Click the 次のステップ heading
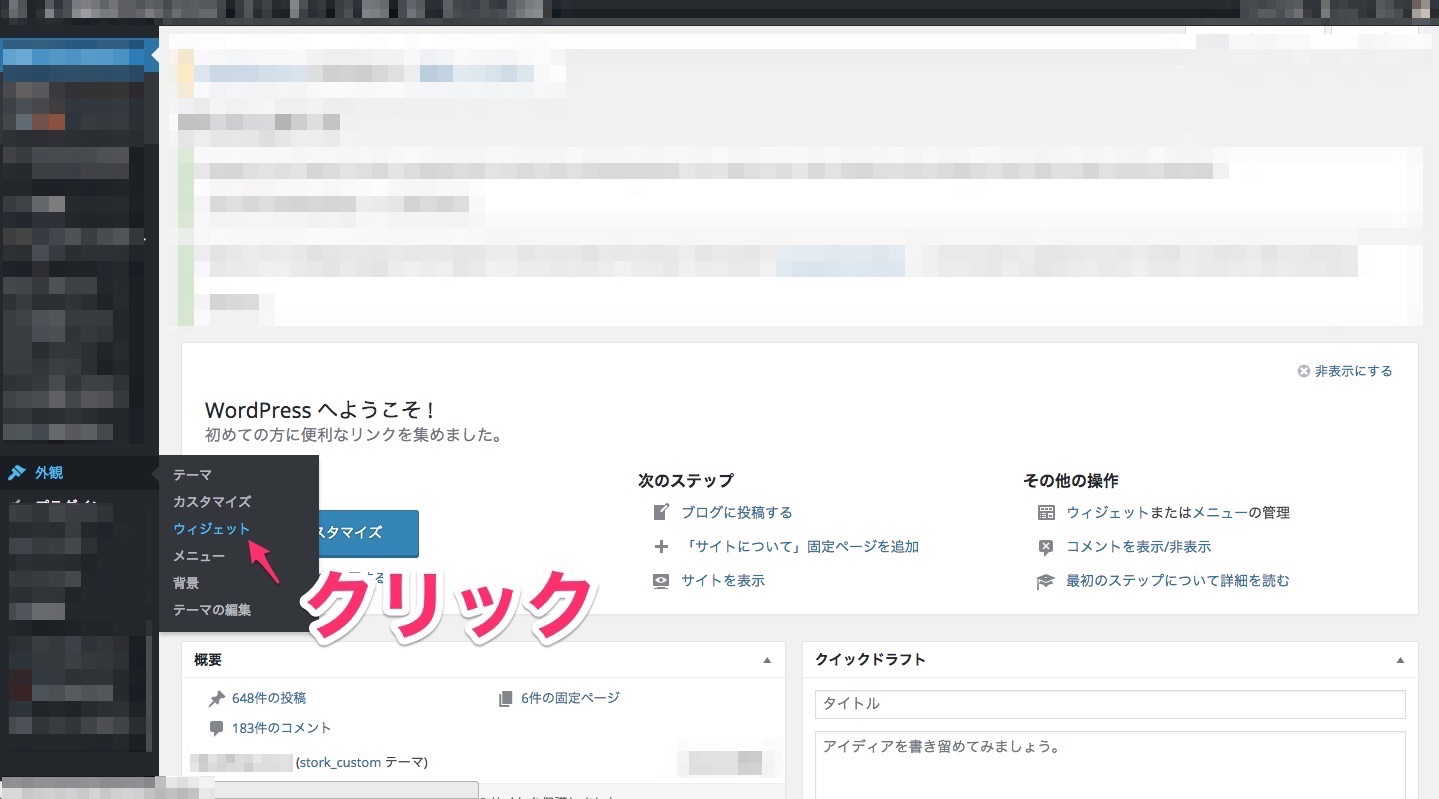The image size is (1439, 799). click(x=686, y=481)
